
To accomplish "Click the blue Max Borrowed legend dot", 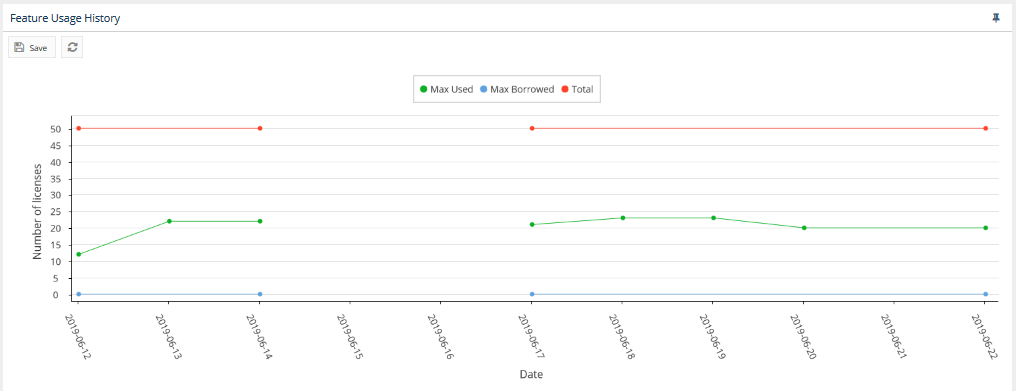I will tap(484, 89).
